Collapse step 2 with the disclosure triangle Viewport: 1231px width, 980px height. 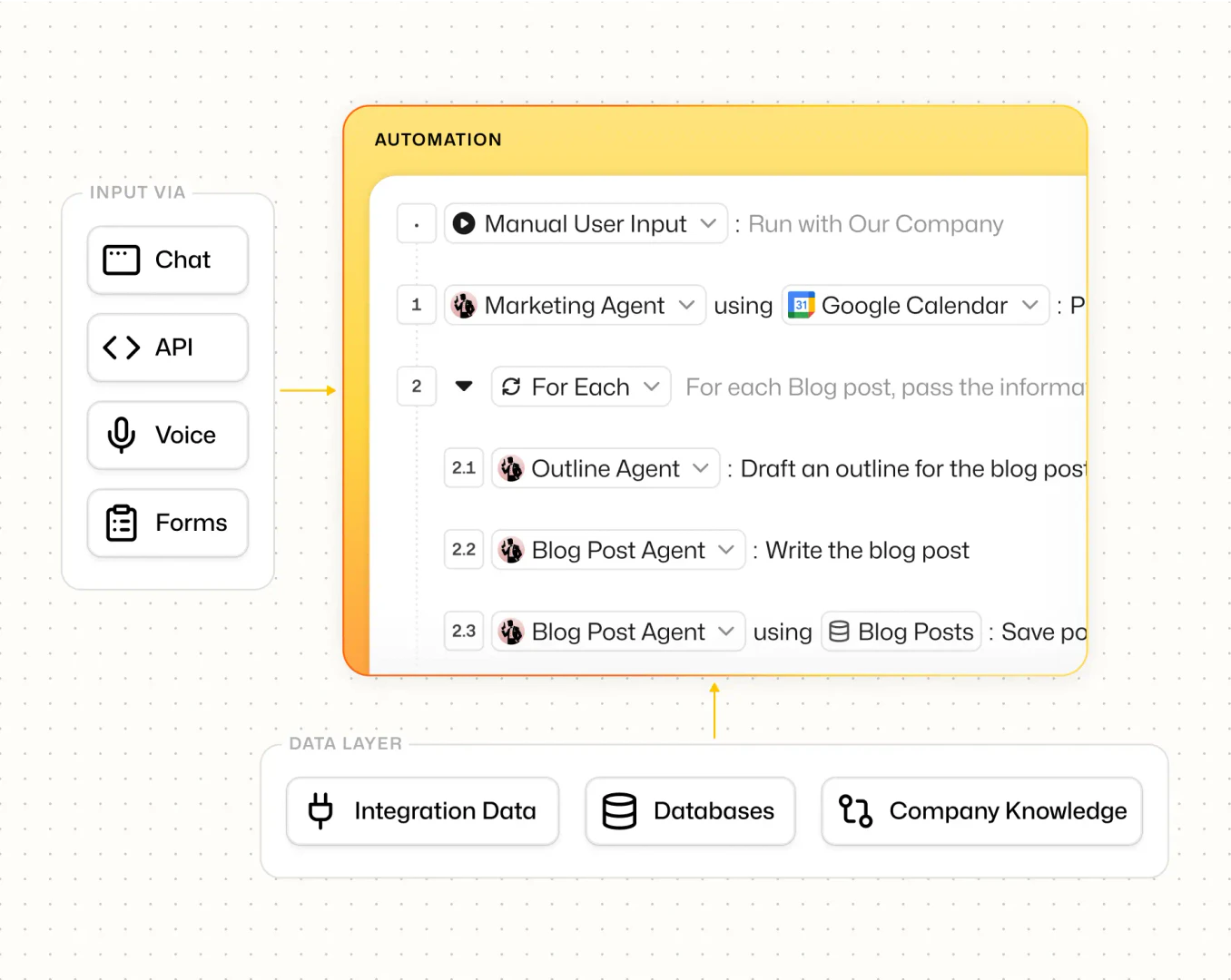coord(464,387)
